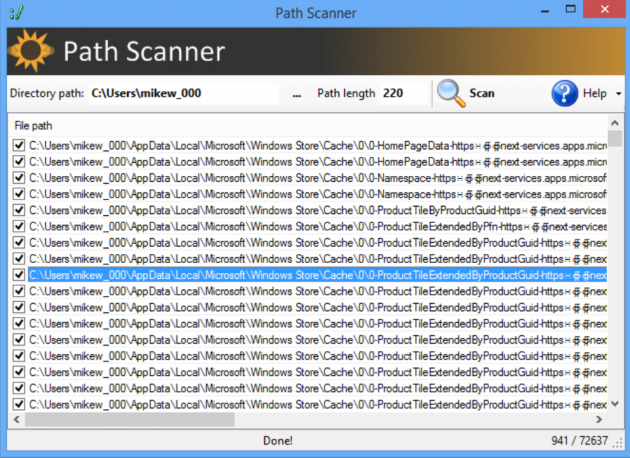630x458 pixels.
Task: Click the magnifying glass Scan icon
Action: point(452,93)
